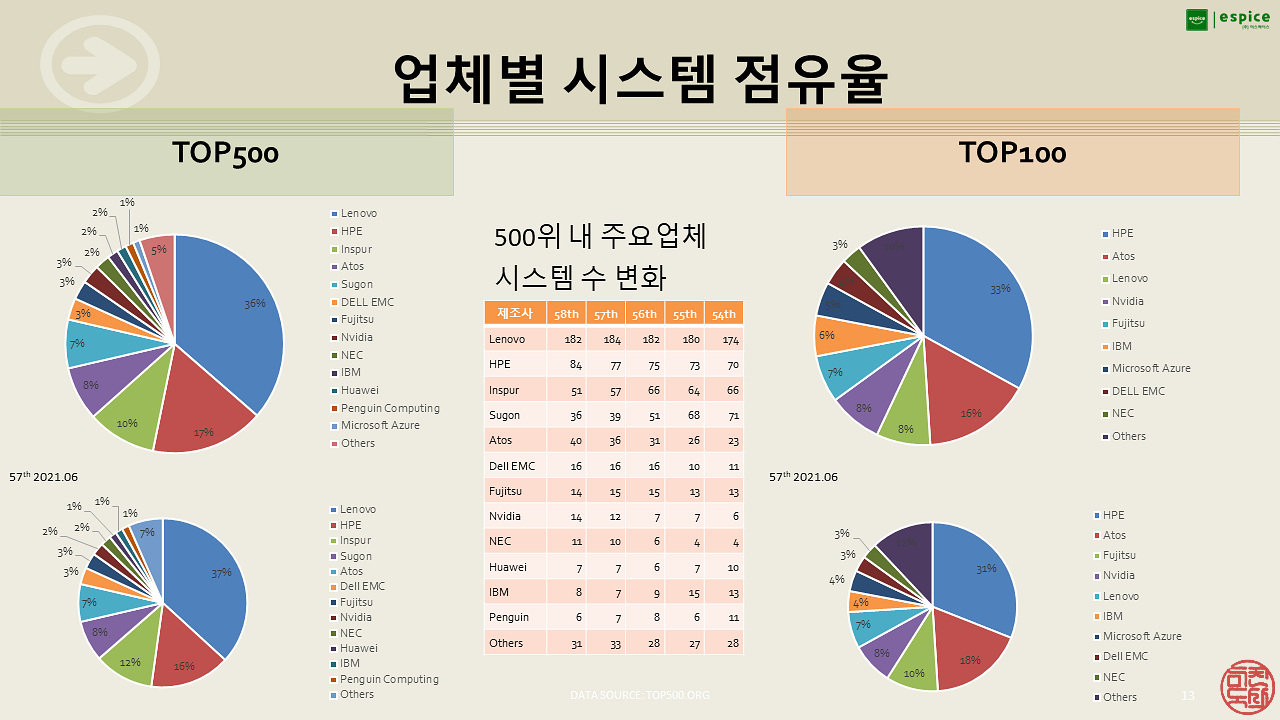This screenshot has height=720, width=1280.
Task: Click the DATA SOURCE: TOP500.ORG footer text
Action: pyautogui.click(x=640, y=695)
